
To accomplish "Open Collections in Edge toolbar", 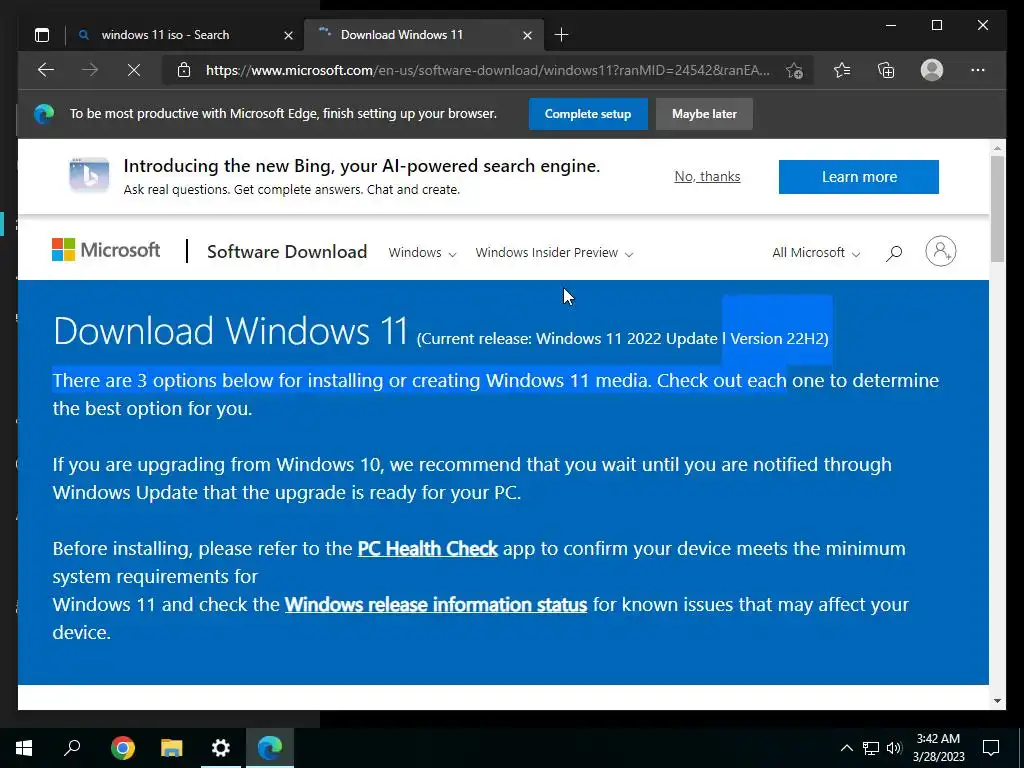I will (886, 70).
